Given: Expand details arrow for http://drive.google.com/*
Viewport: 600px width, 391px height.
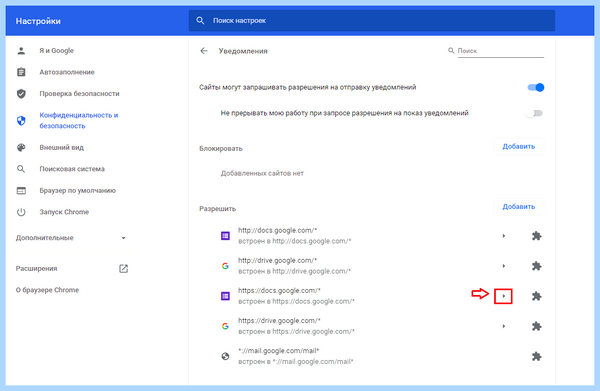Looking at the screenshot, I should (504, 266).
